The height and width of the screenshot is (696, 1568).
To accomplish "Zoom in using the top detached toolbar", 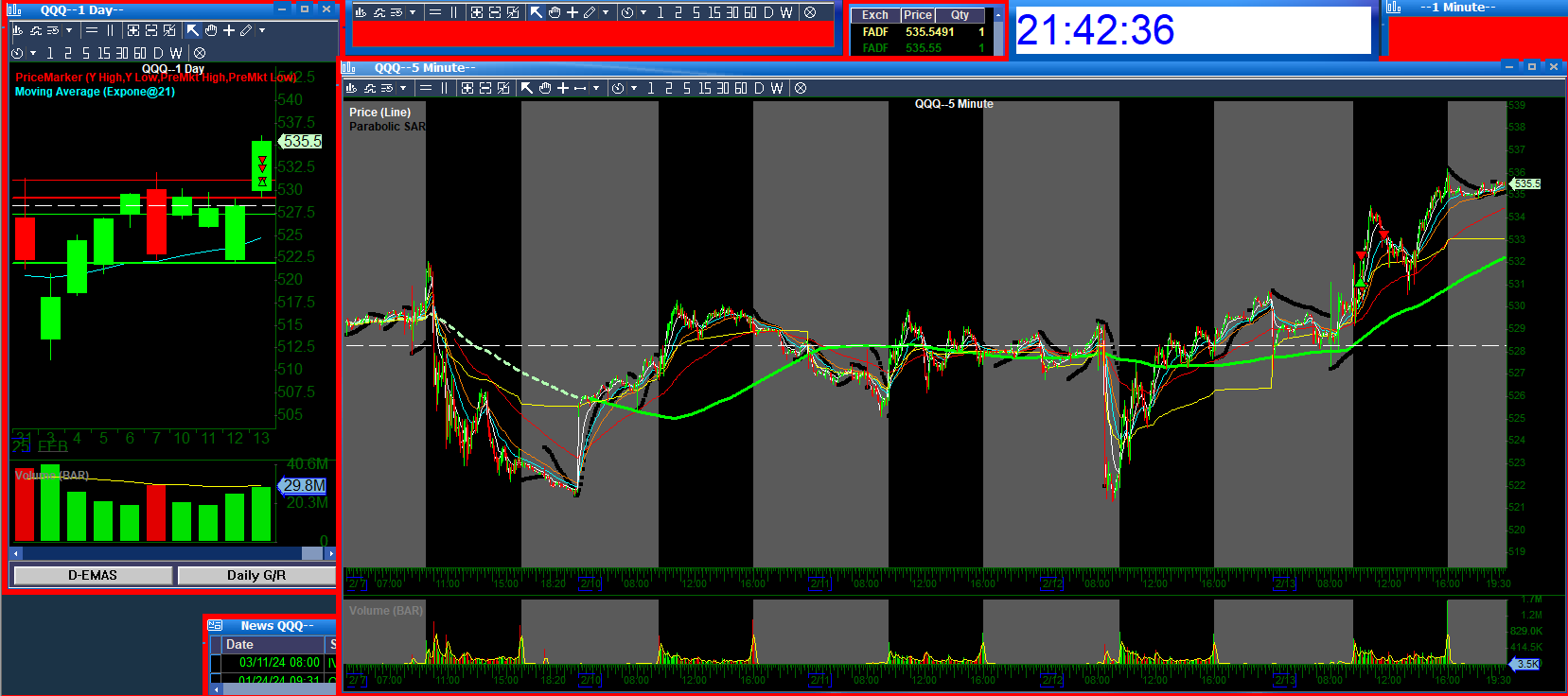I will point(477,12).
